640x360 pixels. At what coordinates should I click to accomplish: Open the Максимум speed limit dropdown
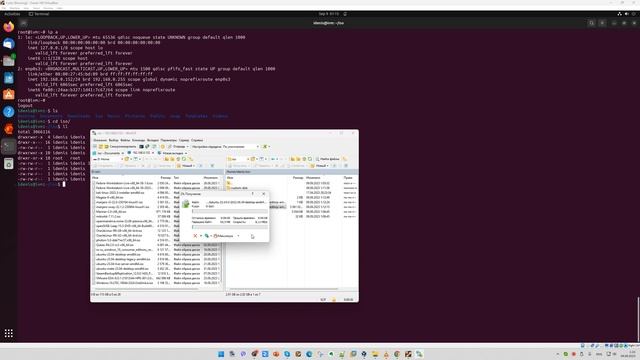point(227,236)
